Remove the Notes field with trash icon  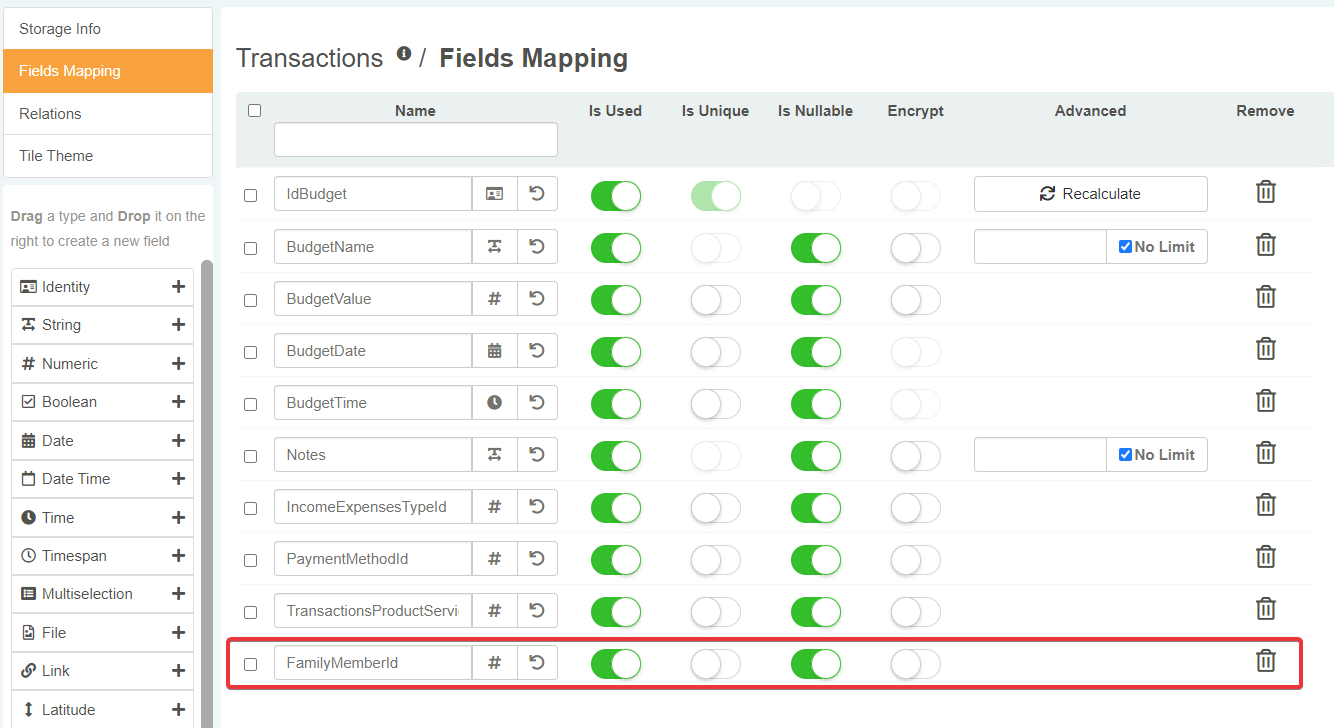pyautogui.click(x=1265, y=453)
